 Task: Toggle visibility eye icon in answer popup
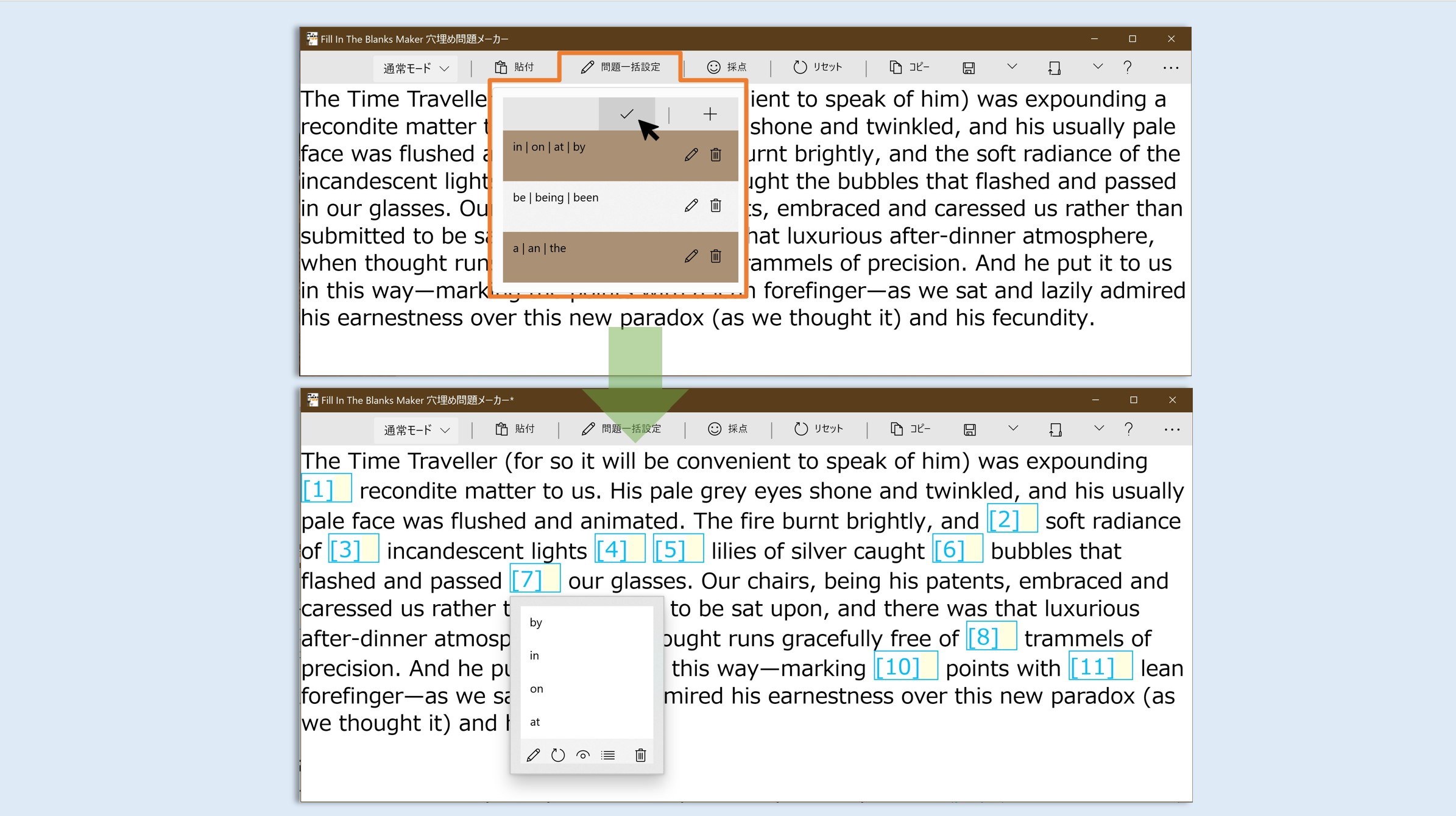click(x=582, y=754)
